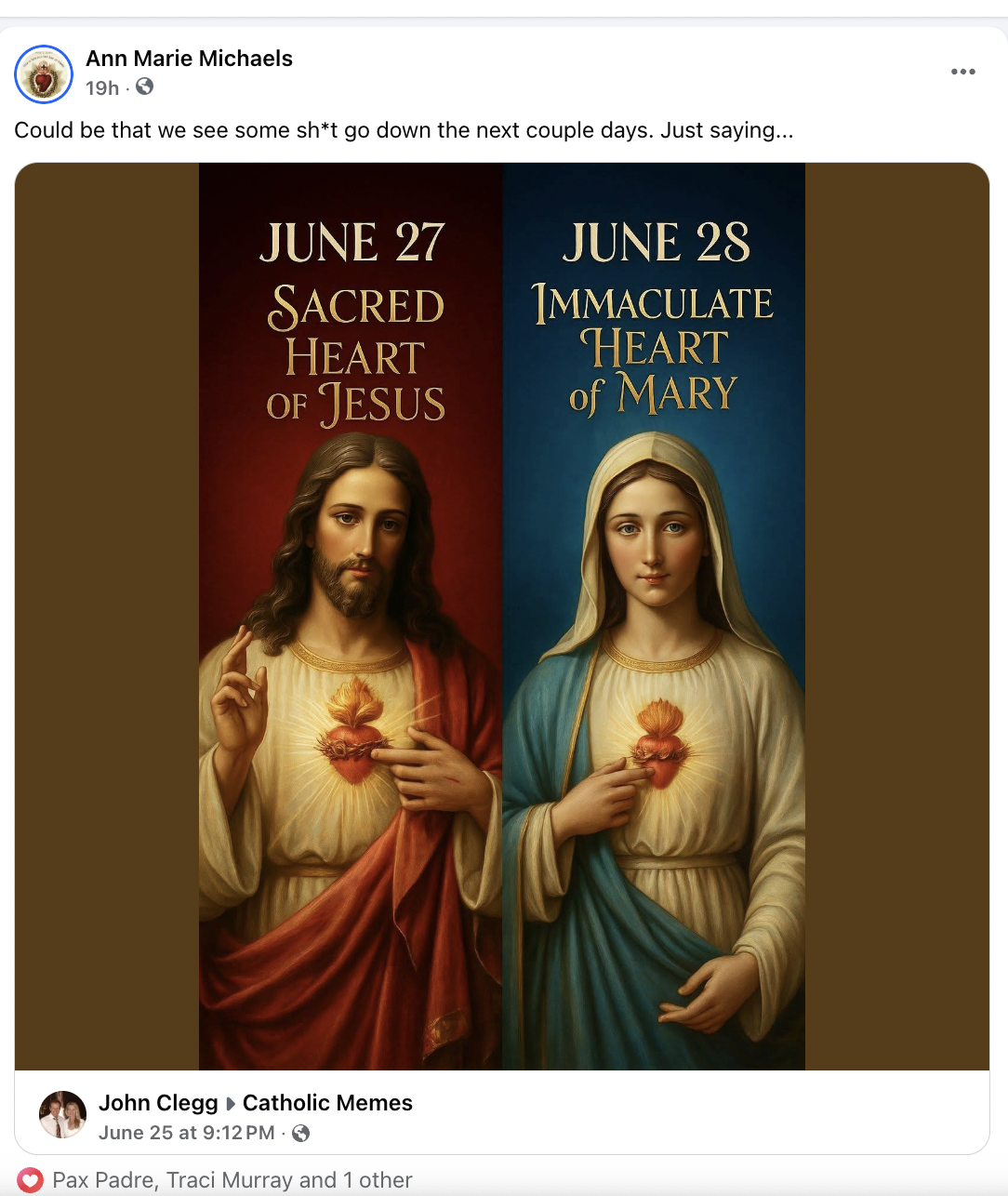This screenshot has width=1008, height=1196.
Task: Open the 19h post timestamp
Action: tap(102, 88)
